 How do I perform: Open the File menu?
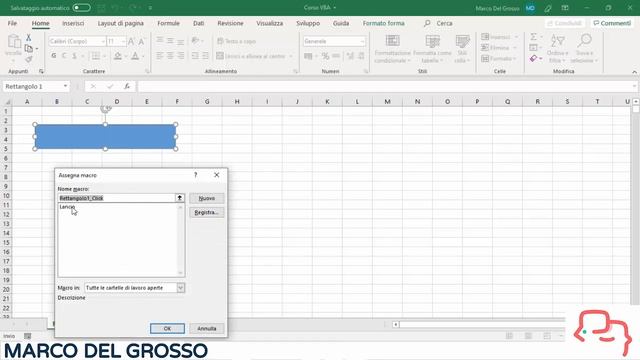click(12, 23)
